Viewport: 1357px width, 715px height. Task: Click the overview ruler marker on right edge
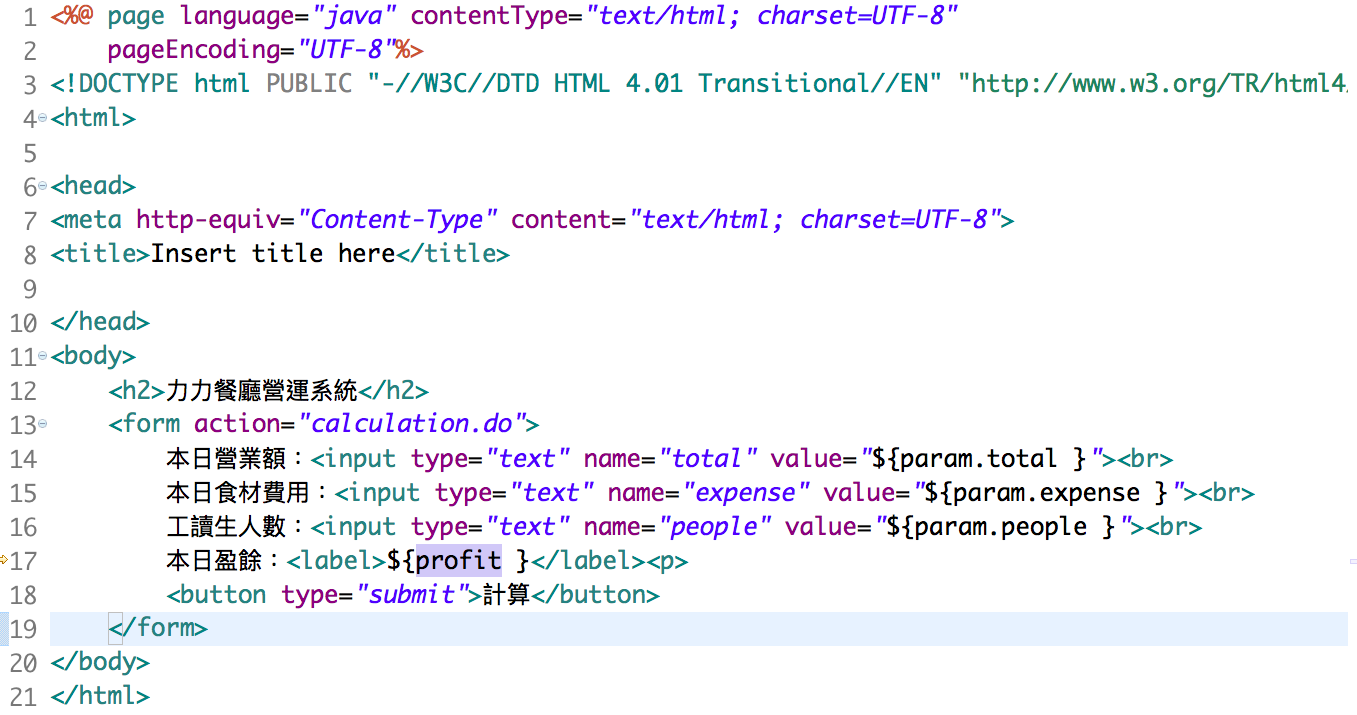tap(1351, 562)
